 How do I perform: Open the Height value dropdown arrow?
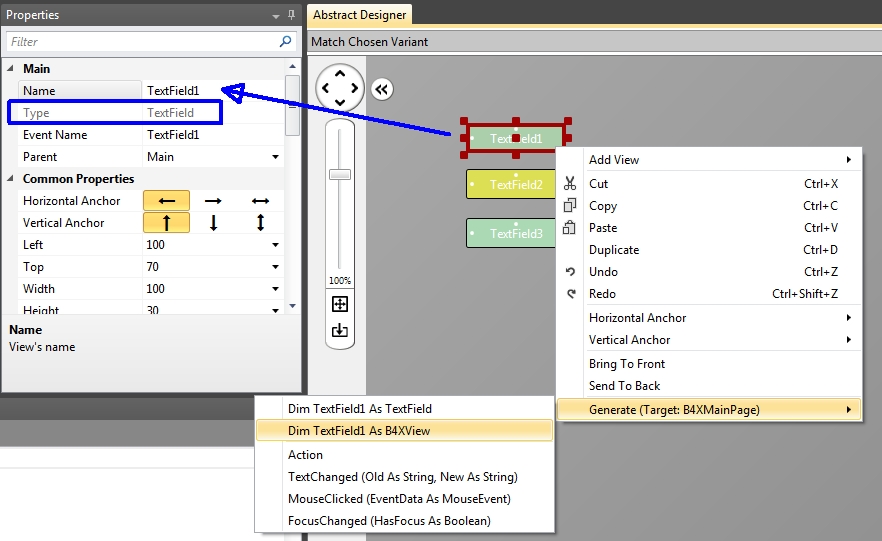[x=276, y=310]
